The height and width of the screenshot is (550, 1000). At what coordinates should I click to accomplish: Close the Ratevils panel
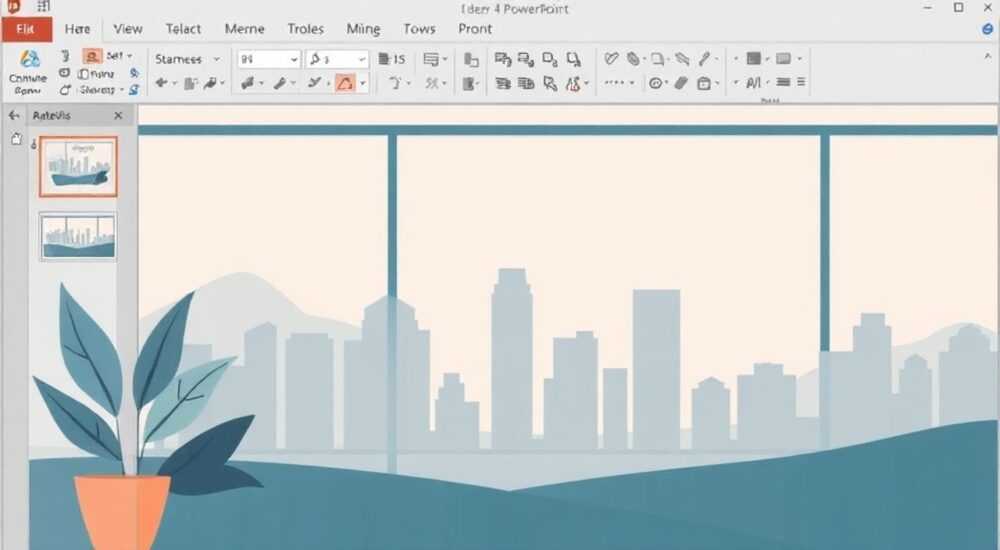tap(118, 115)
